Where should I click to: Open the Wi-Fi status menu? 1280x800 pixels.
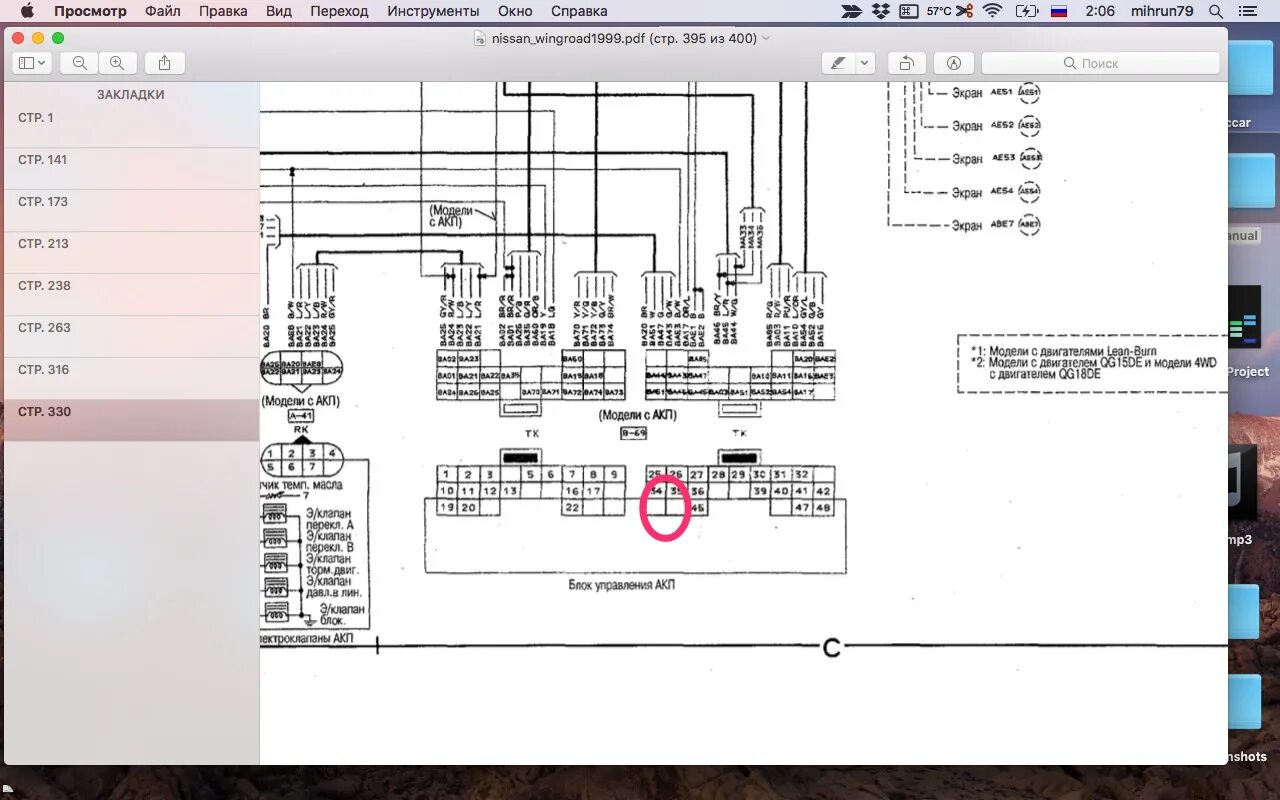(992, 11)
